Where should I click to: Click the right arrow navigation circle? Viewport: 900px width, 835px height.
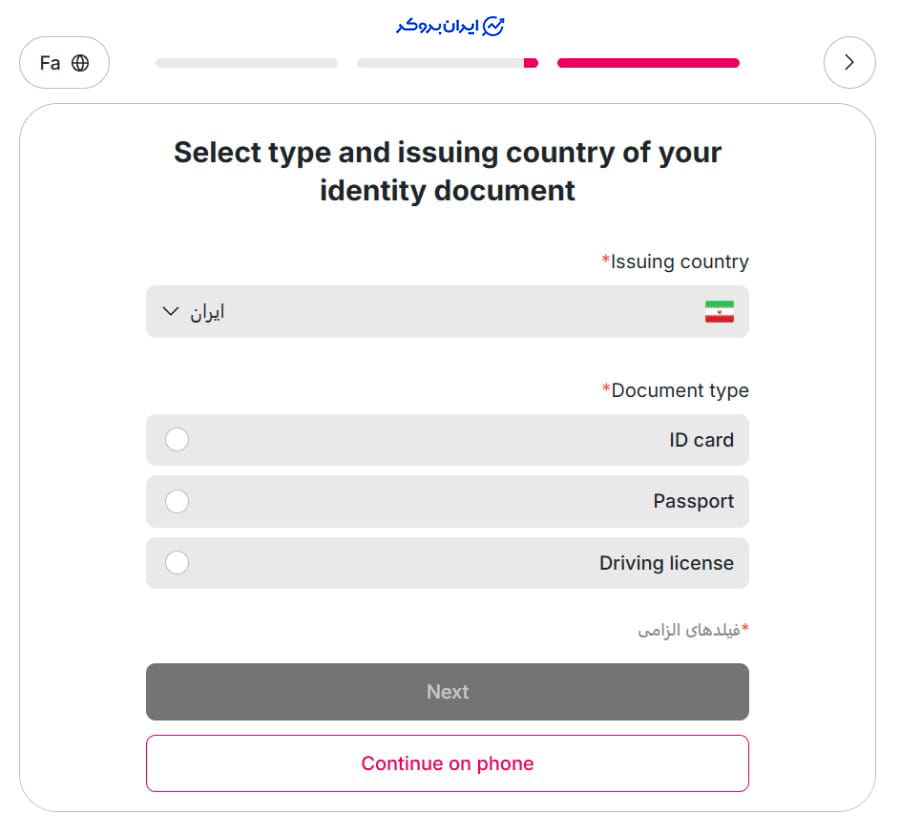(849, 62)
